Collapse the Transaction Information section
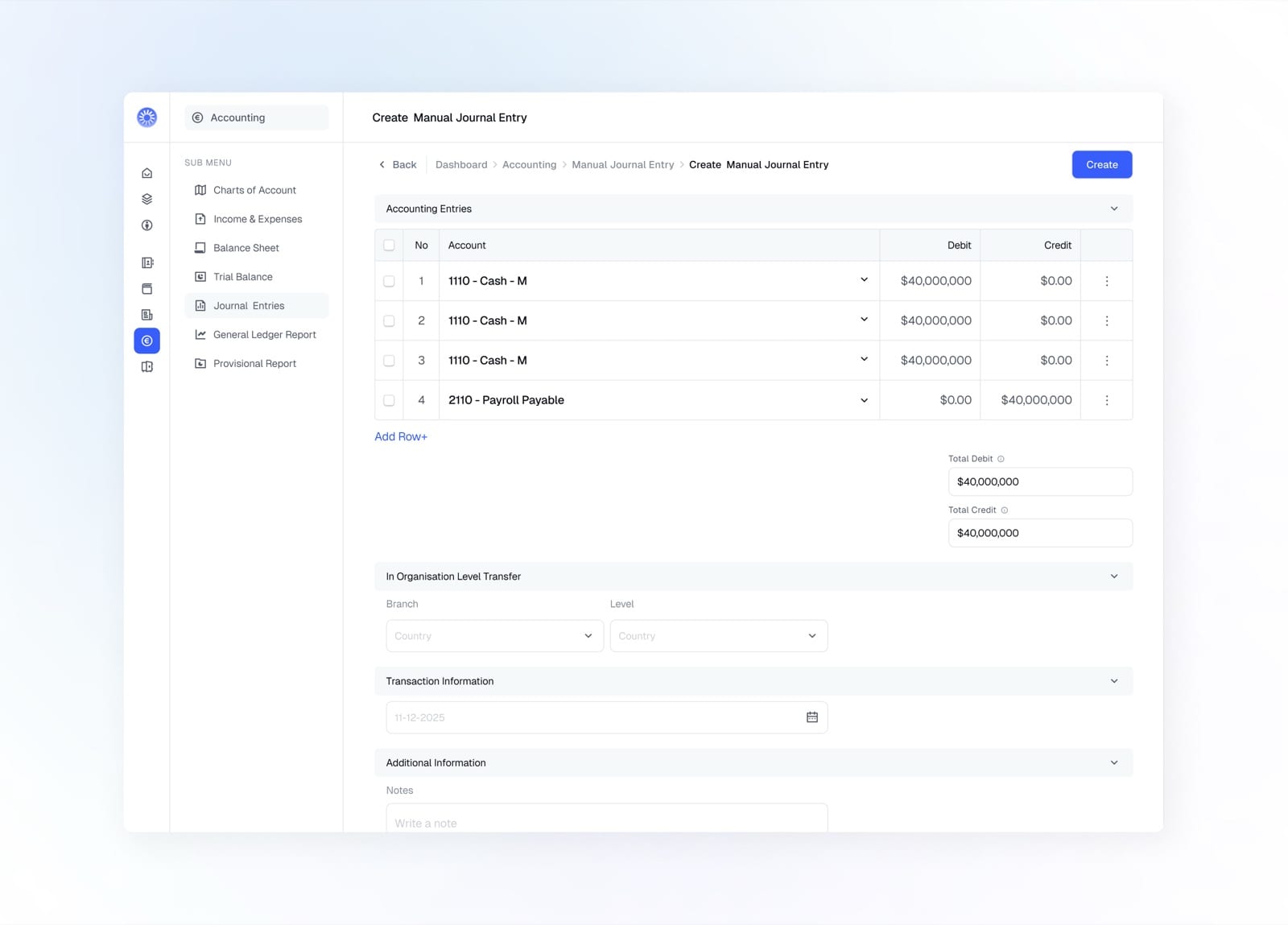This screenshot has width=1288, height=925. click(1114, 681)
